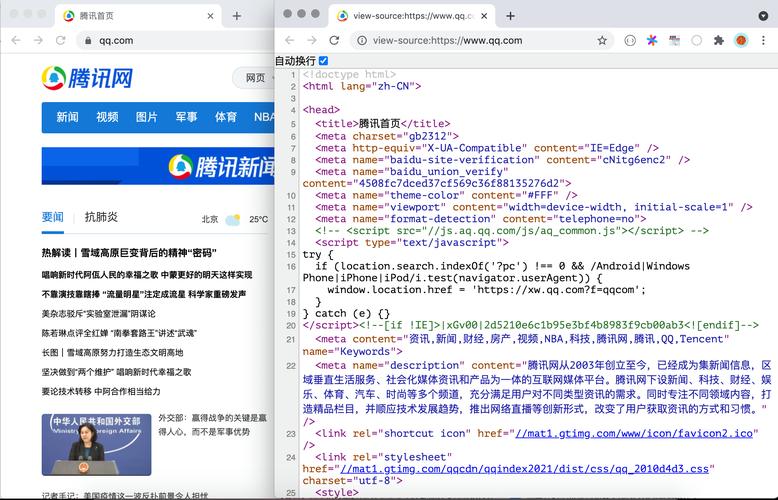
Task: Switch to the 要闻 tab
Action: [x=53, y=217]
